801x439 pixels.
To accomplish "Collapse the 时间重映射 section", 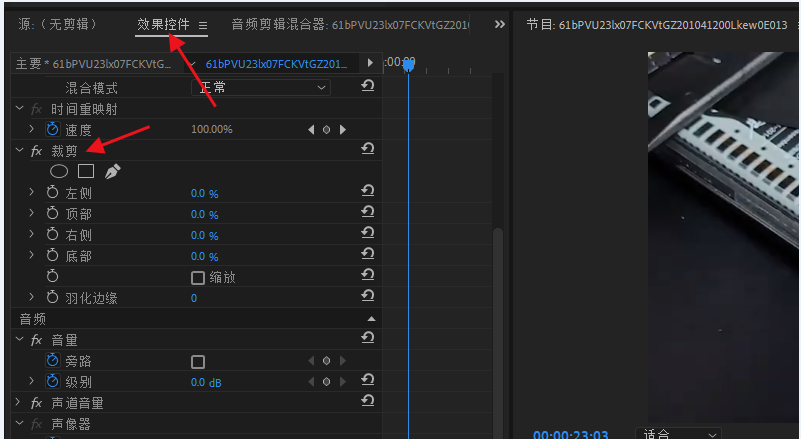I will click(19, 108).
